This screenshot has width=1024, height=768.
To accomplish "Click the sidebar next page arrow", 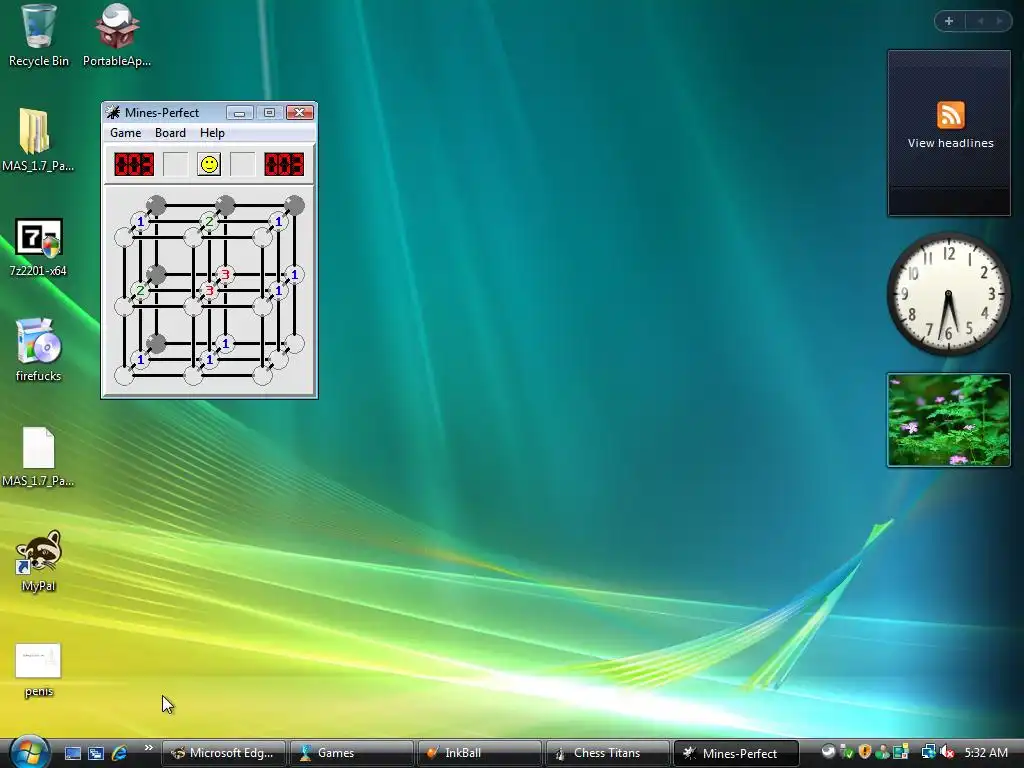I will pos(999,21).
